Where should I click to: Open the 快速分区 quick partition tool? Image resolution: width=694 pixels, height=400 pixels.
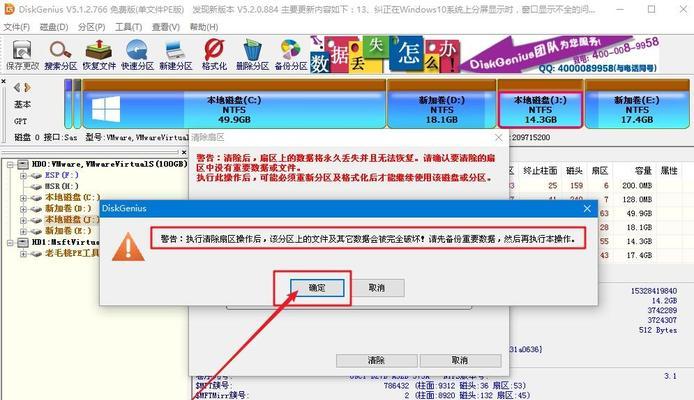pos(137,55)
